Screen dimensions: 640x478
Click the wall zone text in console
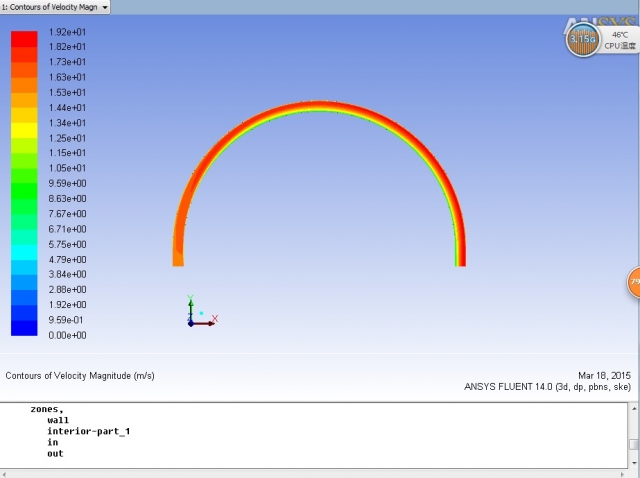pos(58,420)
